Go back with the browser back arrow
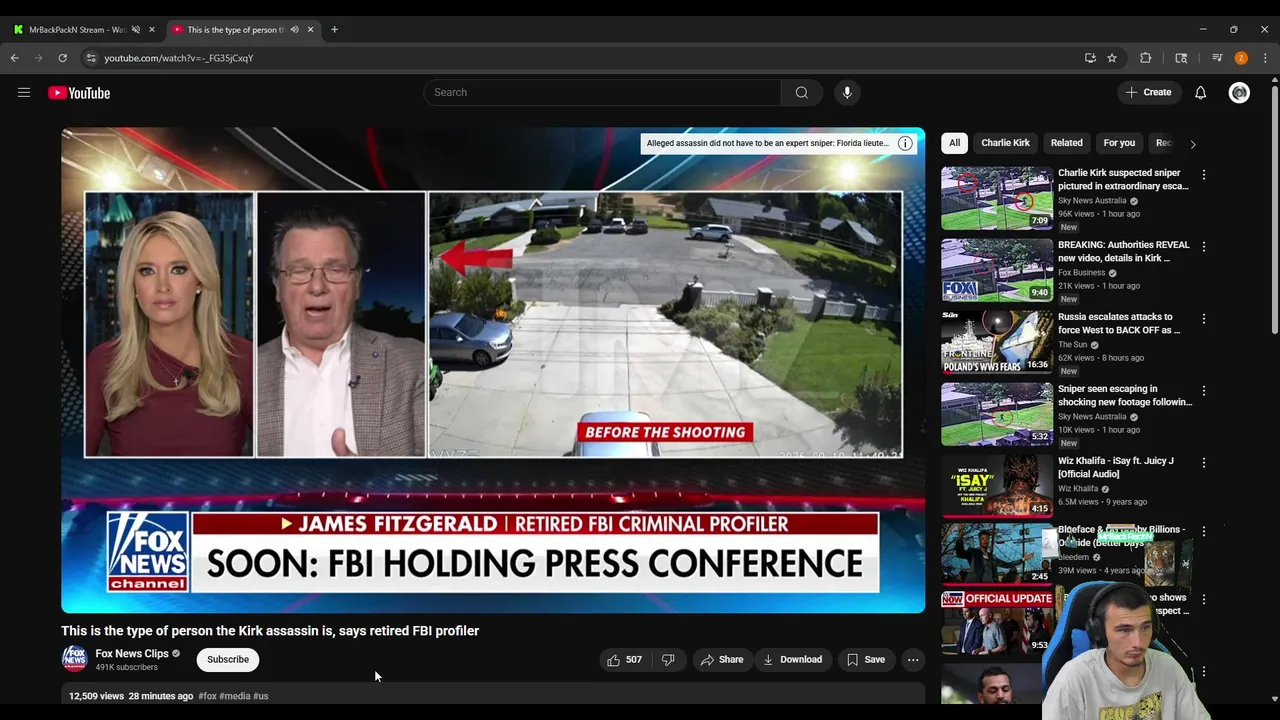The image size is (1280, 720). click(15, 58)
